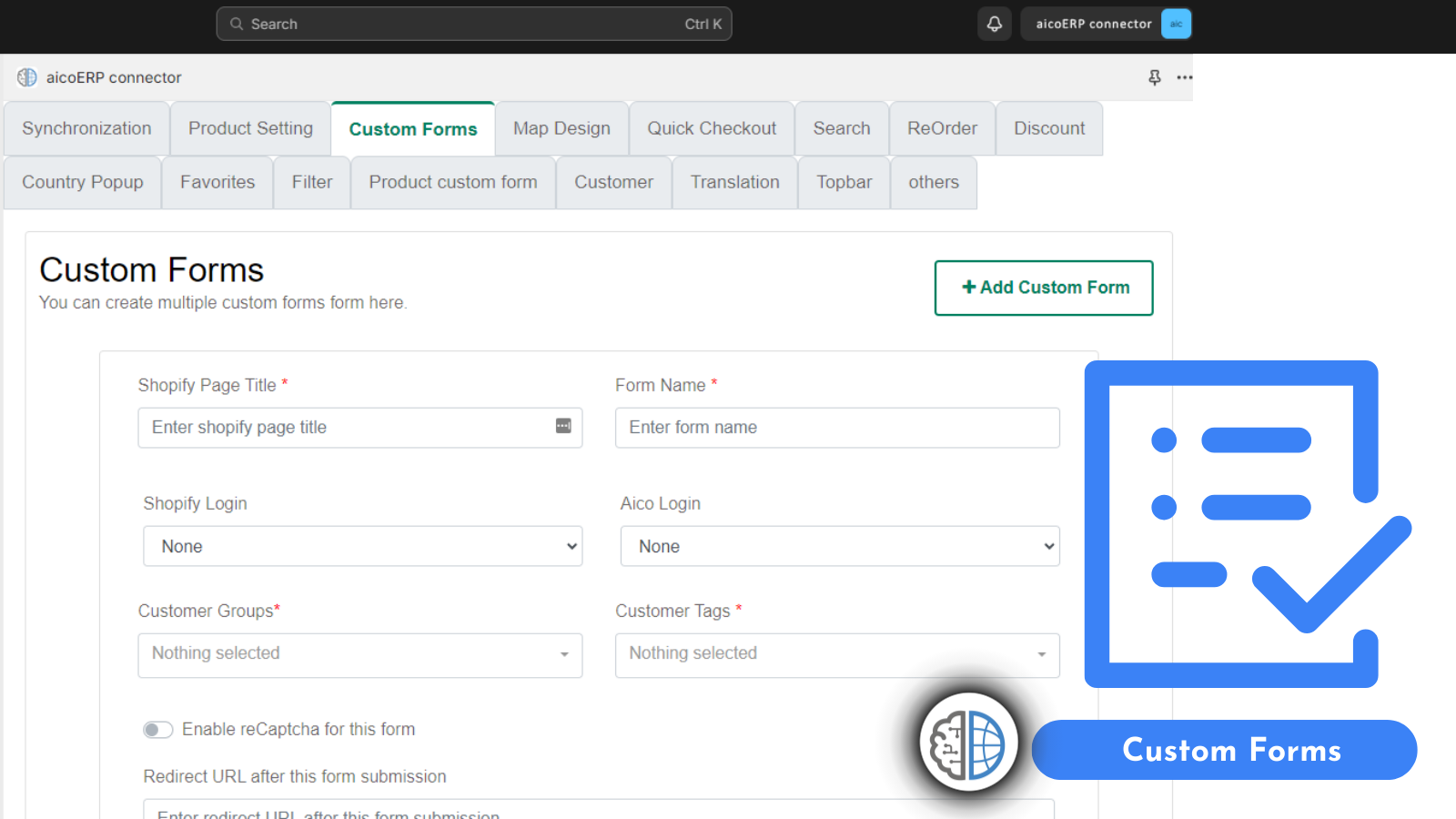Open the Shopify Login dropdown
This screenshot has width=1456, height=819.
pos(362,546)
